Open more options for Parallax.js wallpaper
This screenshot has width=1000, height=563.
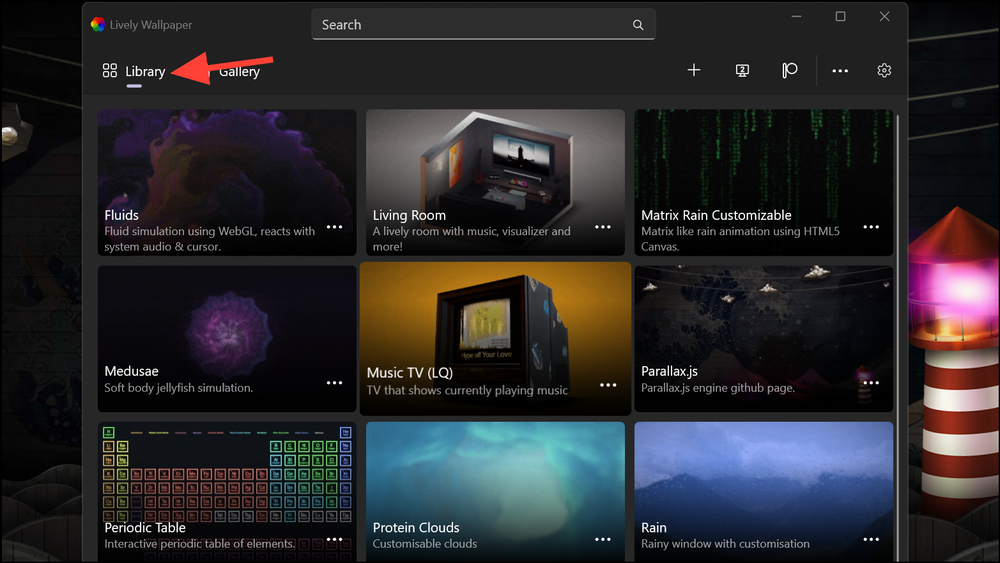click(871, 383)
